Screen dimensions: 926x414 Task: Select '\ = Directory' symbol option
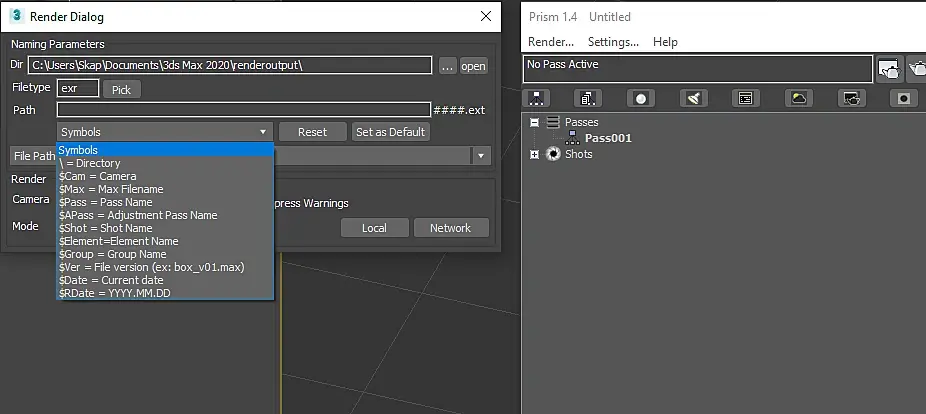pos(165,163)
